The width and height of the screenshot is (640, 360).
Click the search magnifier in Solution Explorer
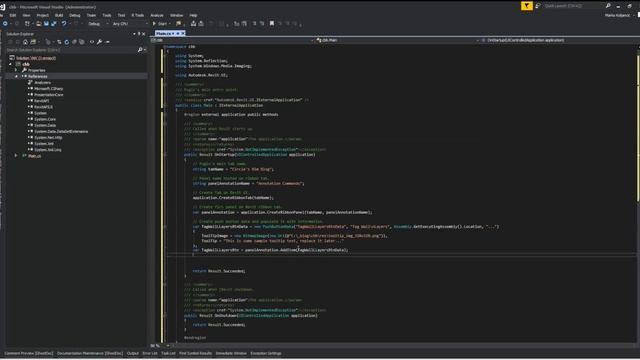pos(140,50)
